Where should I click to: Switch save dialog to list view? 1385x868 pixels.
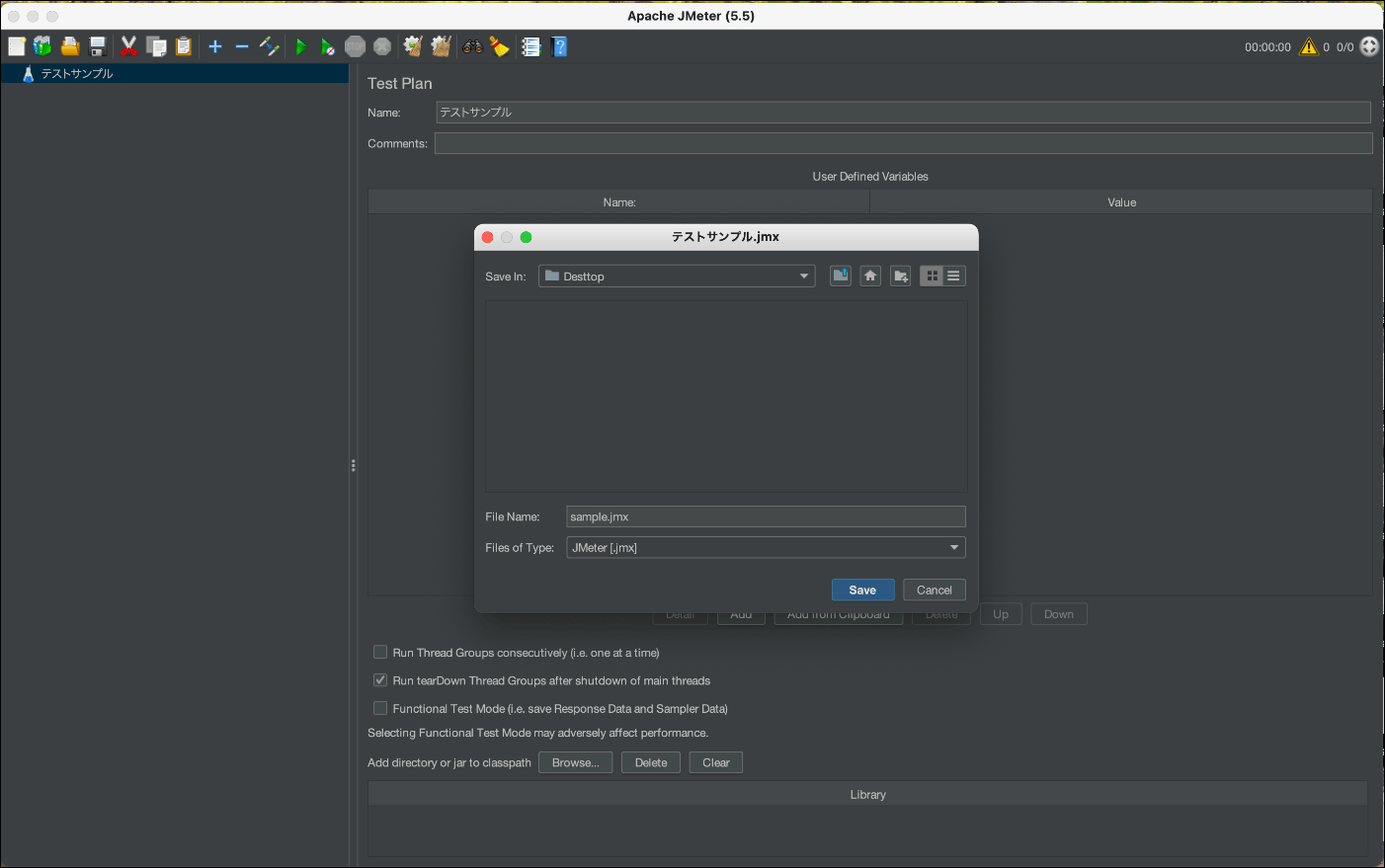[953, 276]
